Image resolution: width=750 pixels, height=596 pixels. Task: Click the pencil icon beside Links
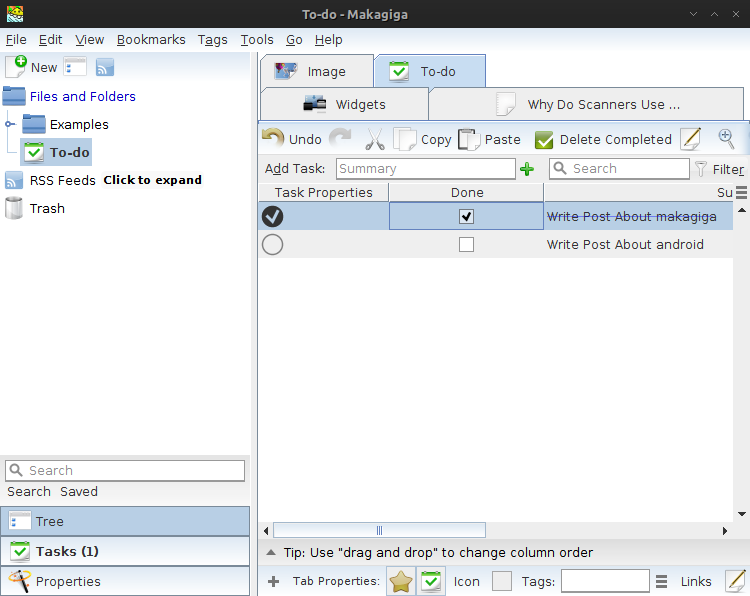coord(736,581)
